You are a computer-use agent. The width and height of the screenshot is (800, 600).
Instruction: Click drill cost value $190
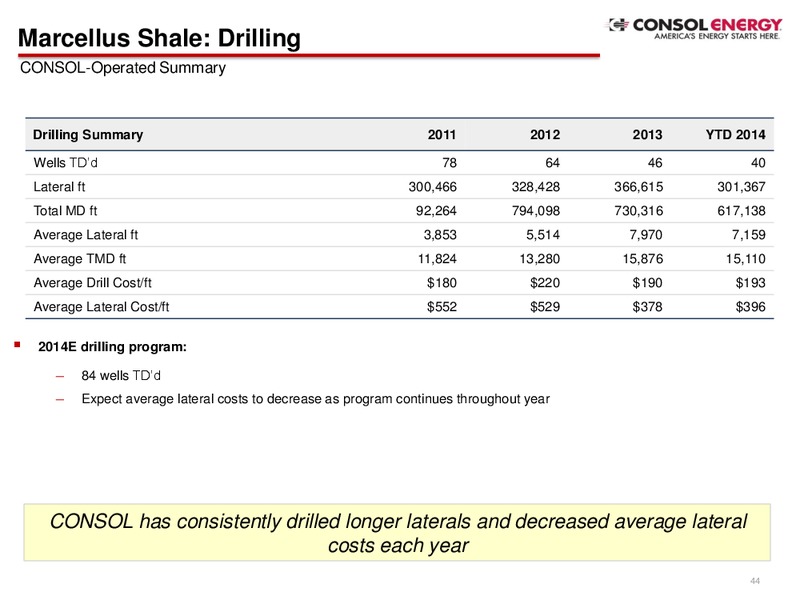coord(647,283)
